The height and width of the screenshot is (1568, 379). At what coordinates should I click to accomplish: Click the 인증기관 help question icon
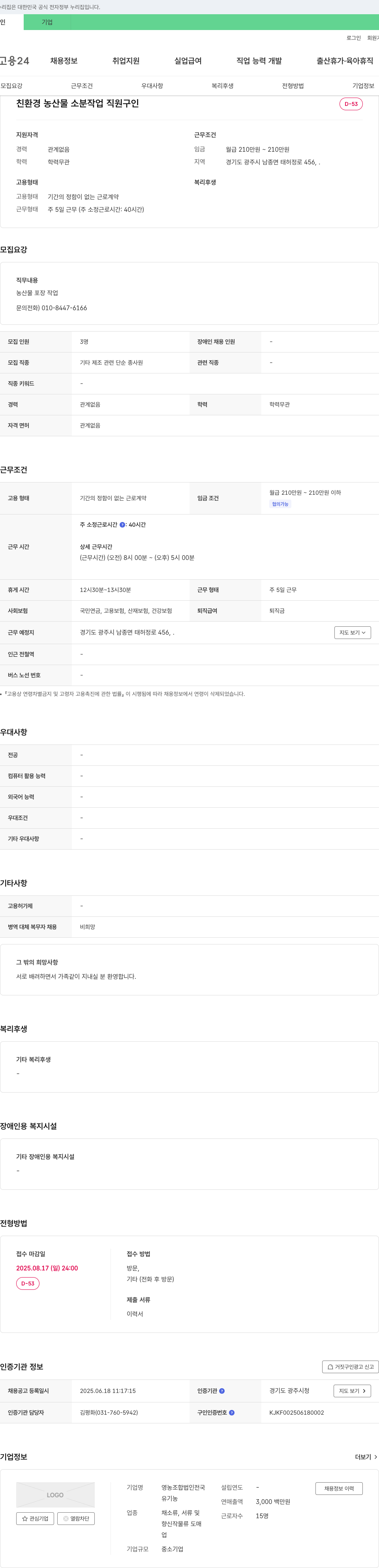tap(222, 1391)
